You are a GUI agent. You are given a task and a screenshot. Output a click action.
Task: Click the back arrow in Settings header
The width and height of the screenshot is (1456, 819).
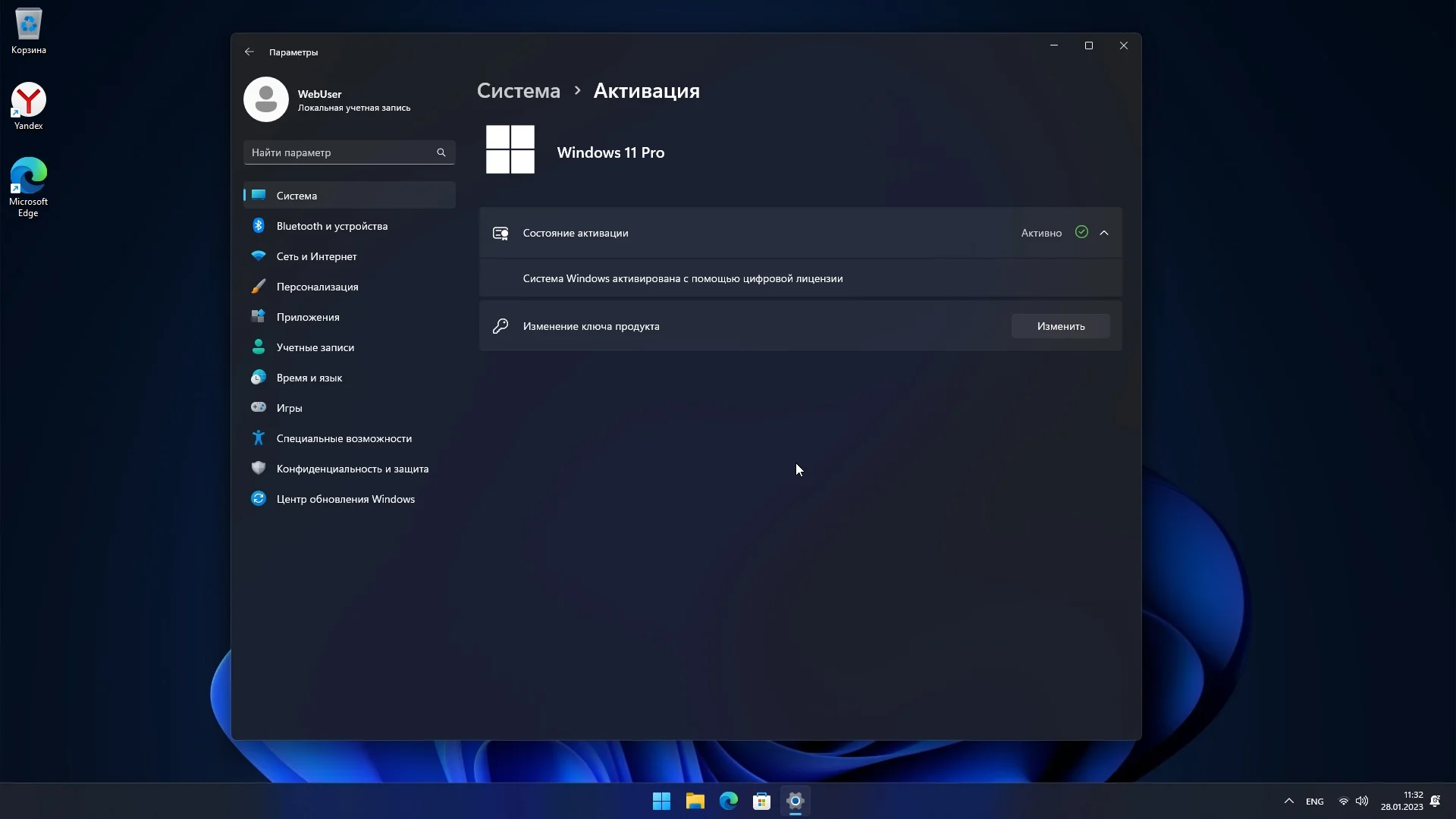[x=249, y=52]
